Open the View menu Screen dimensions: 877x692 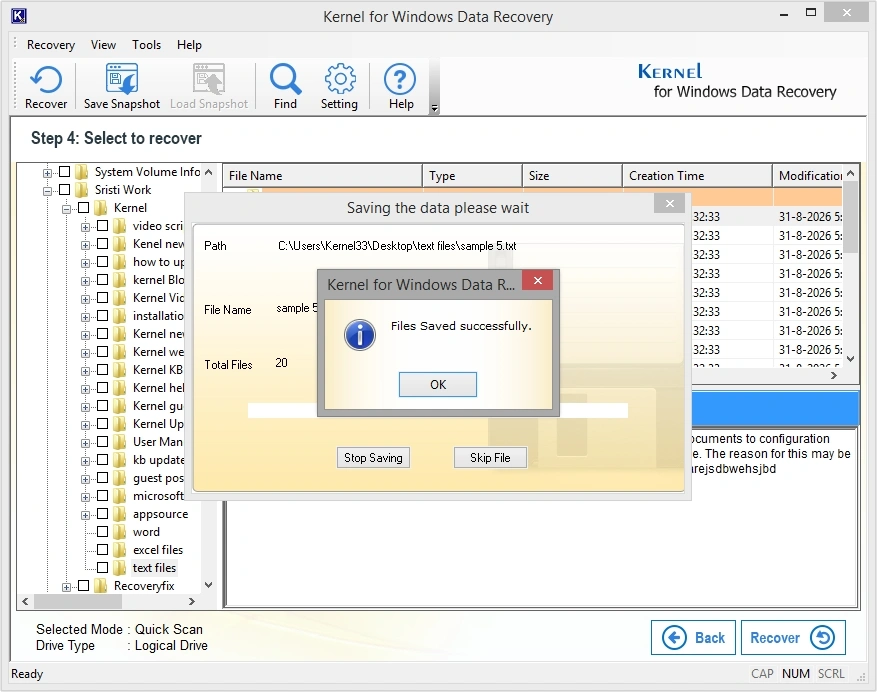coord(103,45)
